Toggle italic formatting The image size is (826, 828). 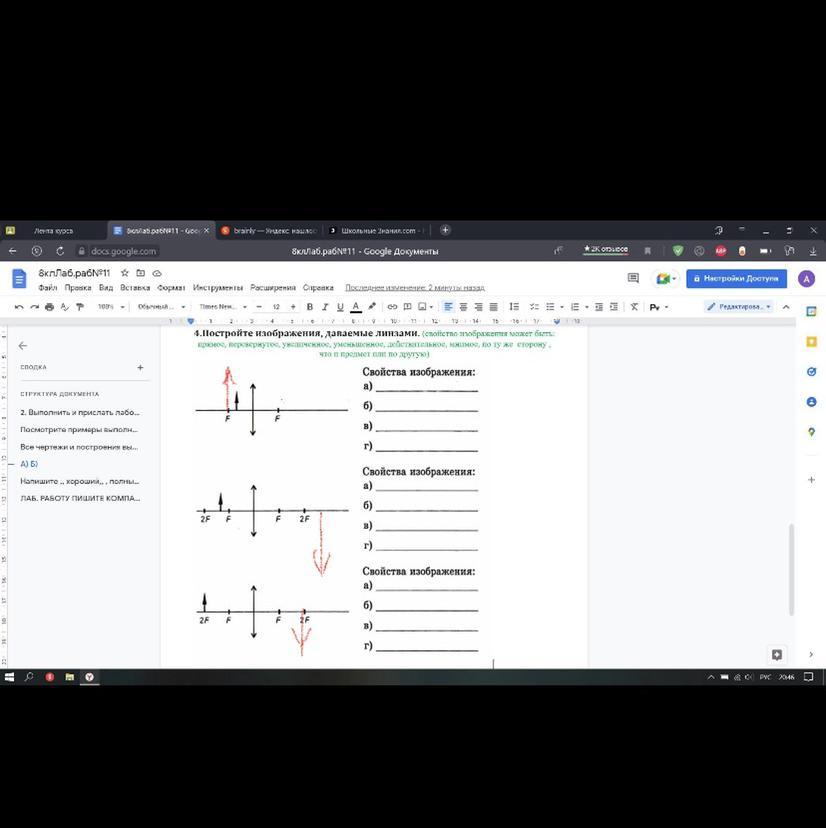click(x=325, y=307)
